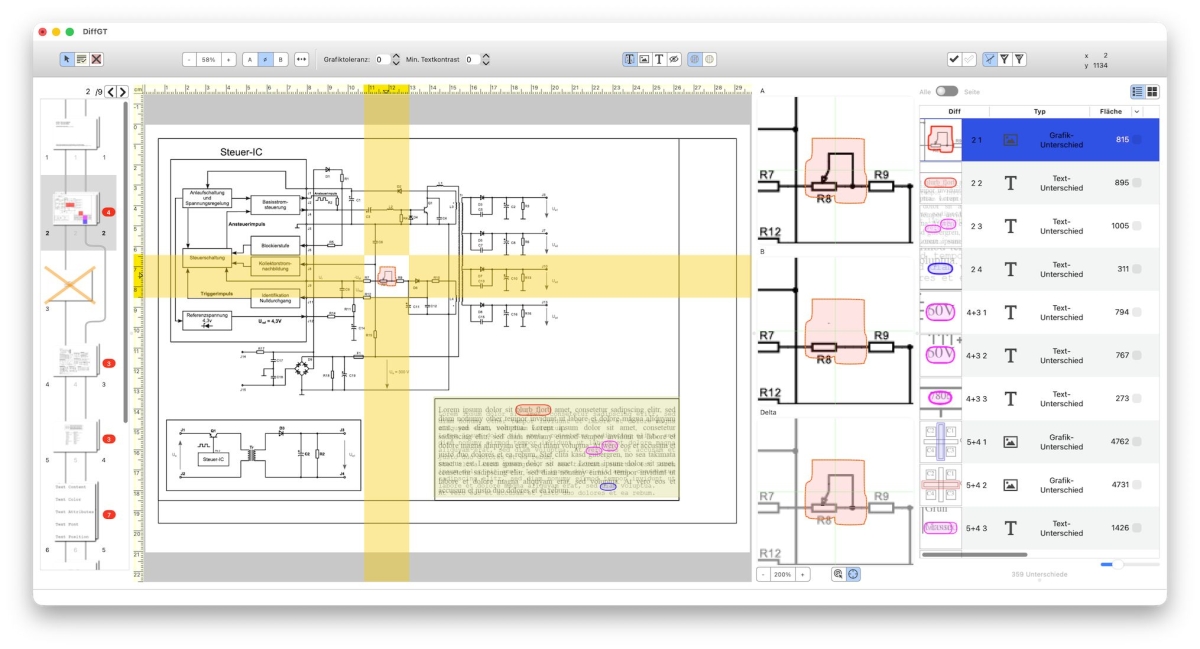Zoom in main view with plus button
The height and width of the screenshot is (649, 1200).
[x=229, y=60]
